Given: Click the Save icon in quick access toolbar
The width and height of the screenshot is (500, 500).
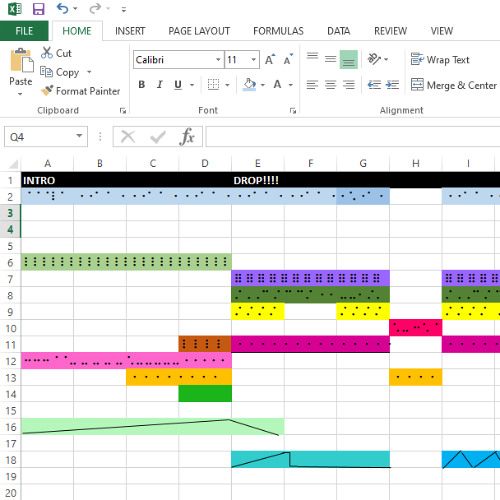Looking at the screenshot, I should coord(38,9).
